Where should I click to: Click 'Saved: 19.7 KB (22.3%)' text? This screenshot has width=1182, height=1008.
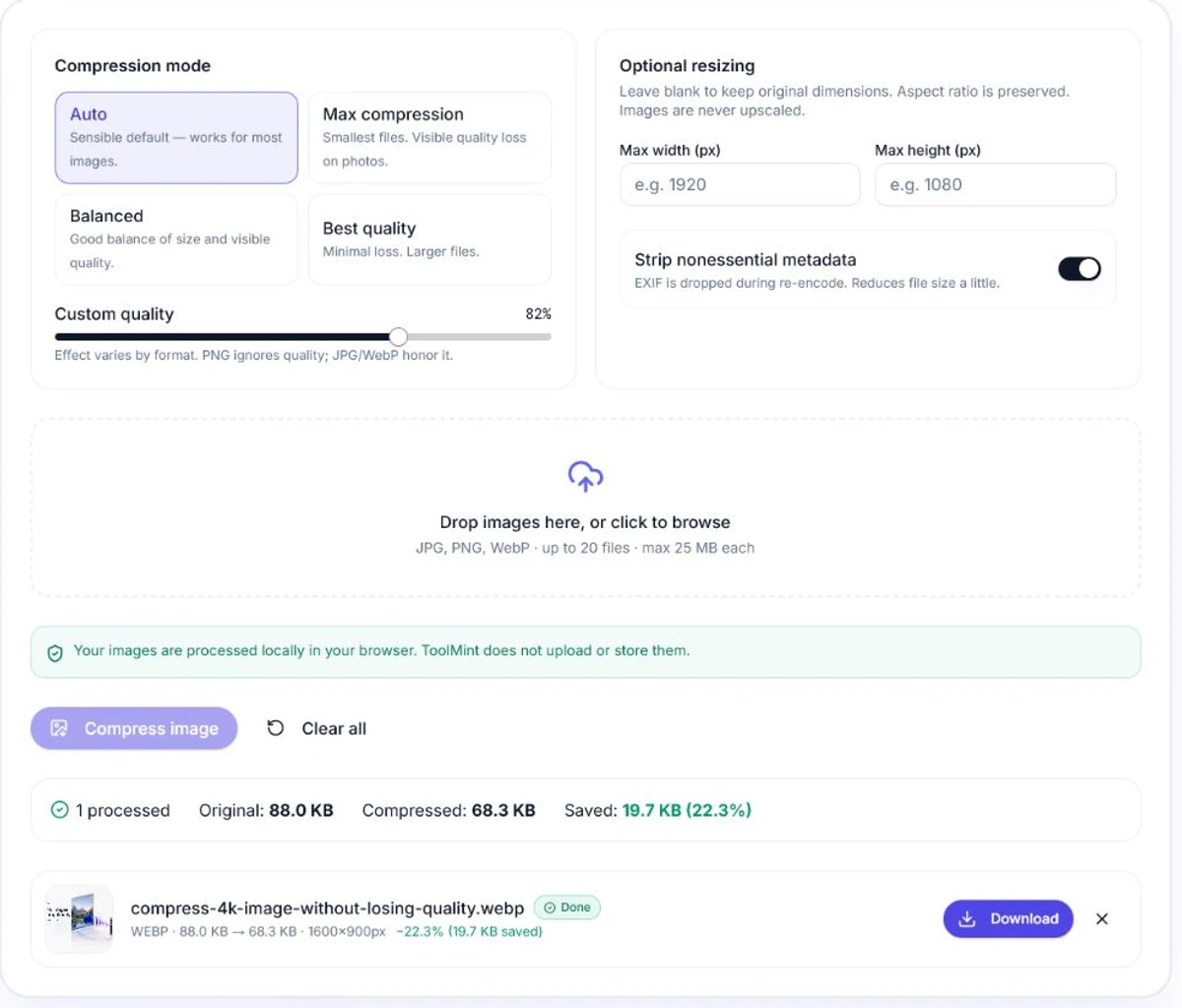(658, 810)
